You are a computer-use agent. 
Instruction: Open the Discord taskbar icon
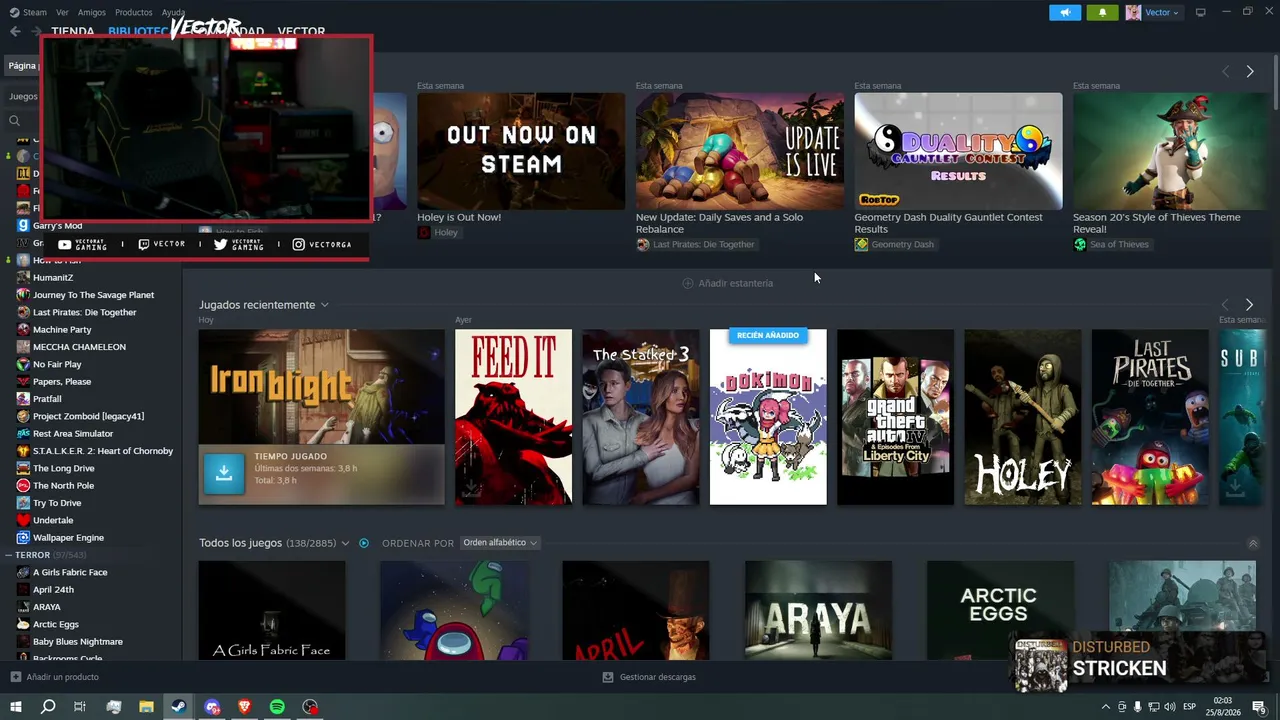tap(212, 707)
